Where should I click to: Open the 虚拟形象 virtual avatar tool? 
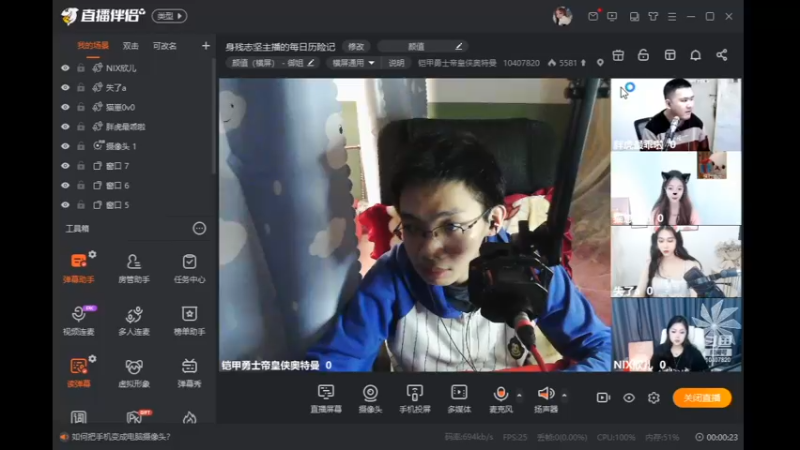coord(134,372)
